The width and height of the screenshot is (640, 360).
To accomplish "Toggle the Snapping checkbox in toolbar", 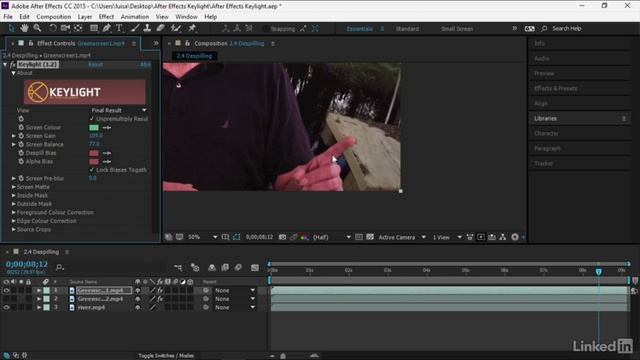I will point(266,29).
